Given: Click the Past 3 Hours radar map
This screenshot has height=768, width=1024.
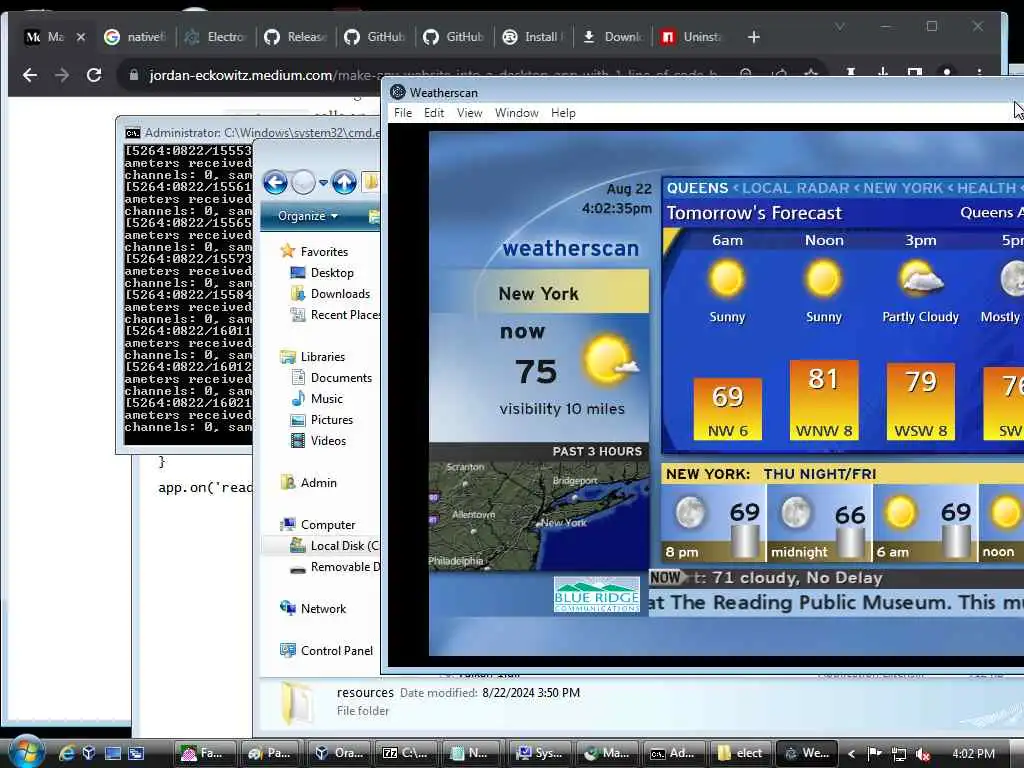Looking at the screenshot, I should click(539, 516).
